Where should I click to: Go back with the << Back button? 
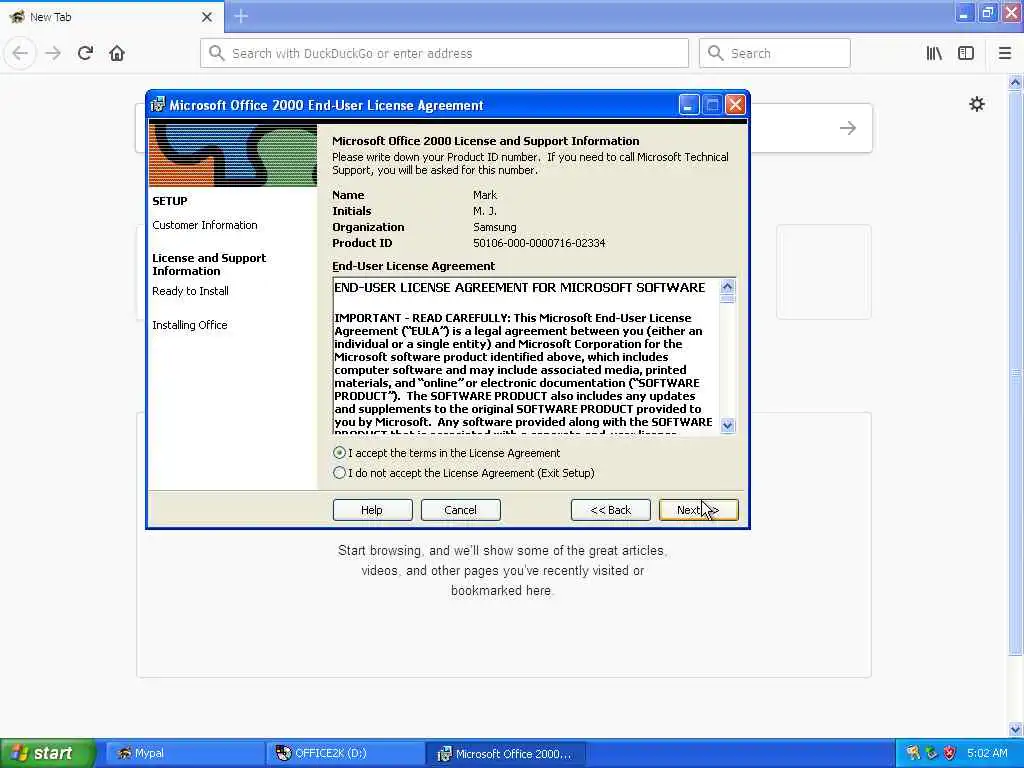tap(611, 510)
